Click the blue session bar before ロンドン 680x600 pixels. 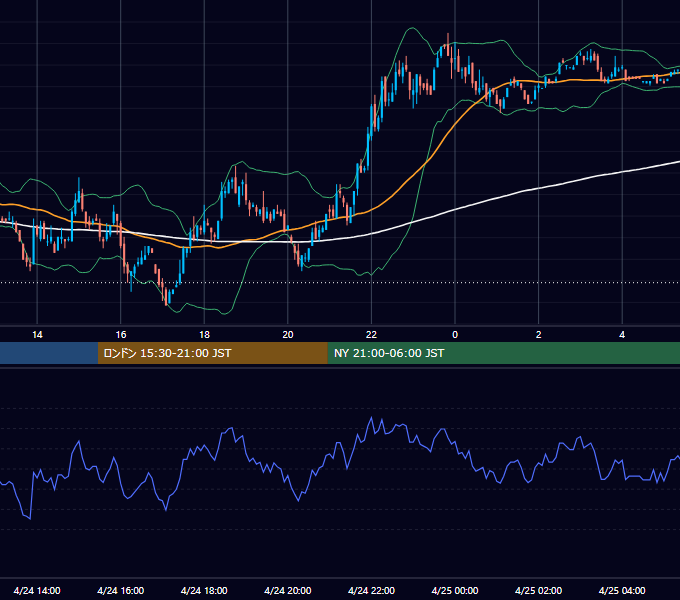pos(49,353)
